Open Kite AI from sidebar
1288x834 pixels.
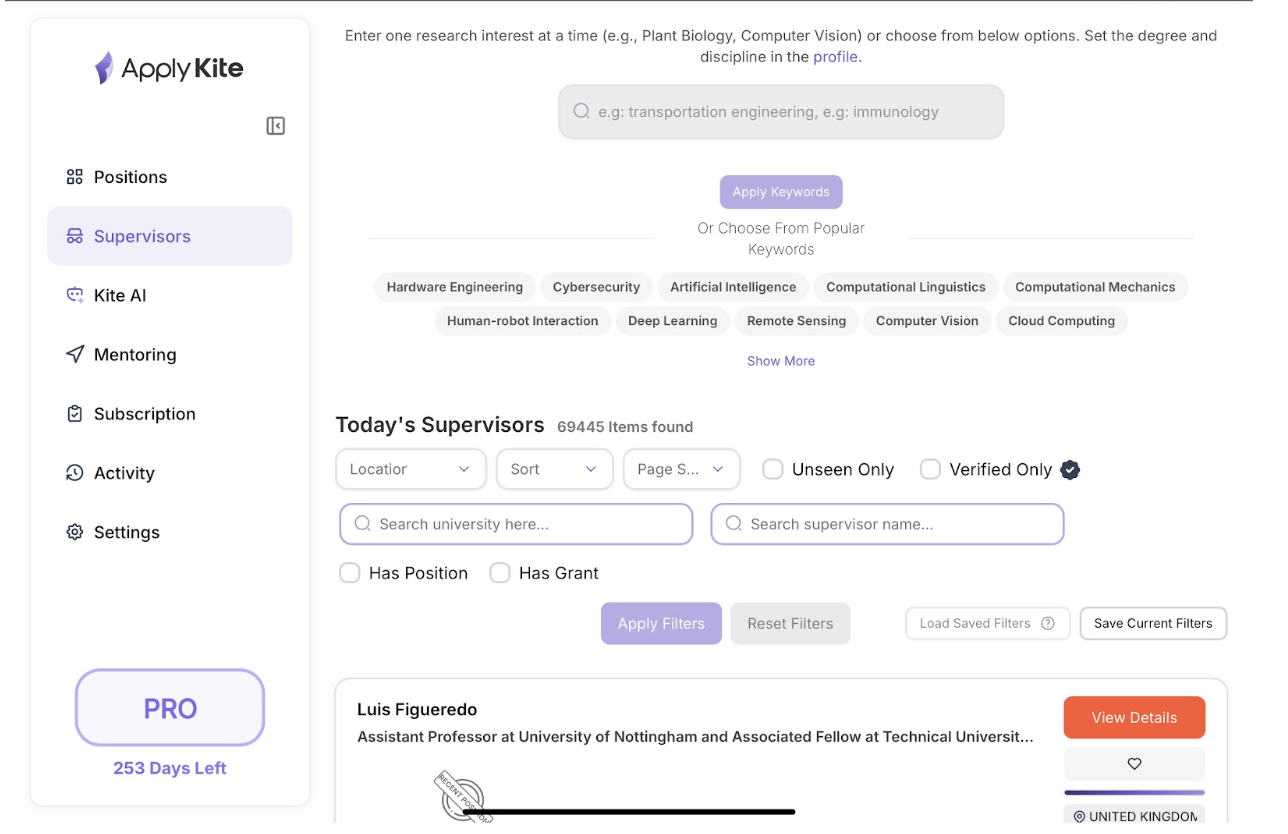click(120, 295)
